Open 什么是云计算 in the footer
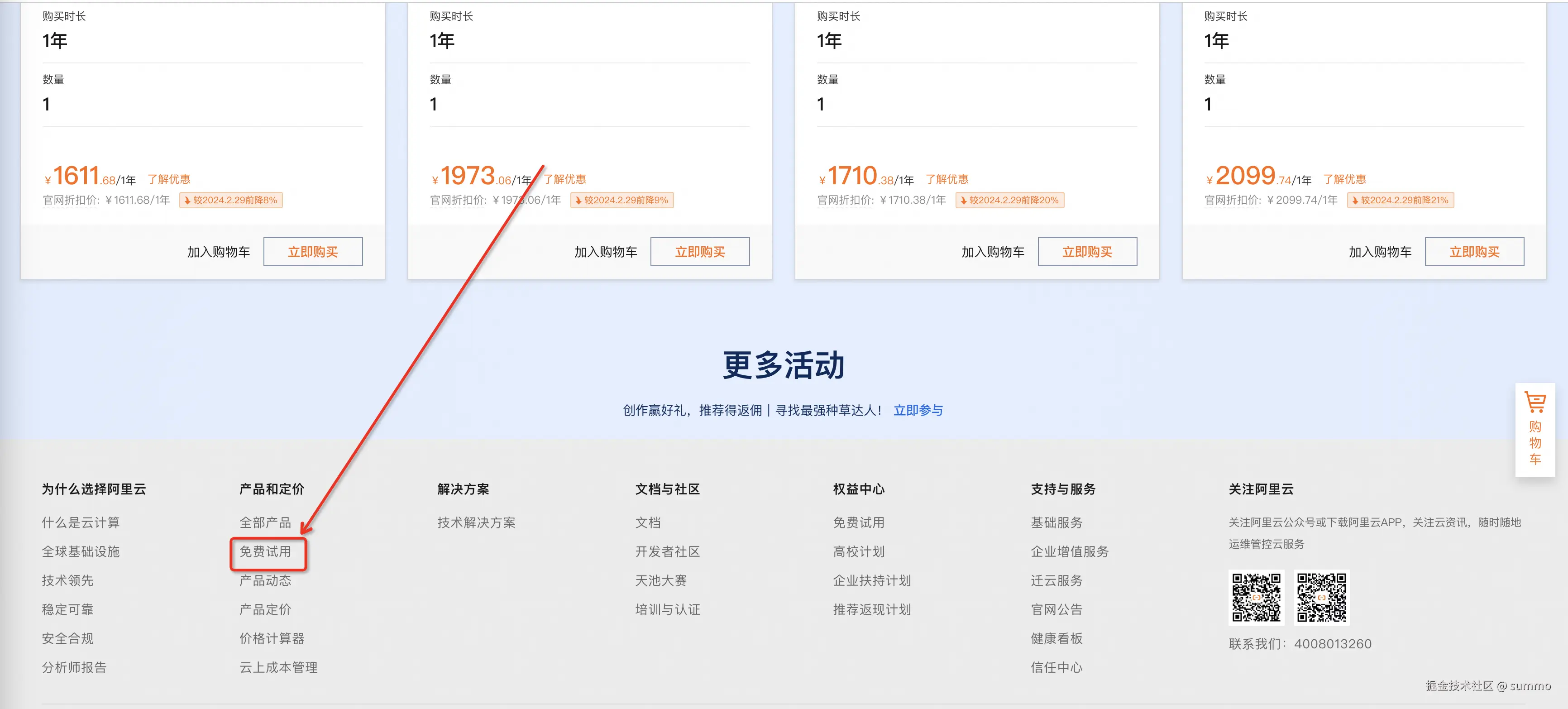 pos(81,522)
